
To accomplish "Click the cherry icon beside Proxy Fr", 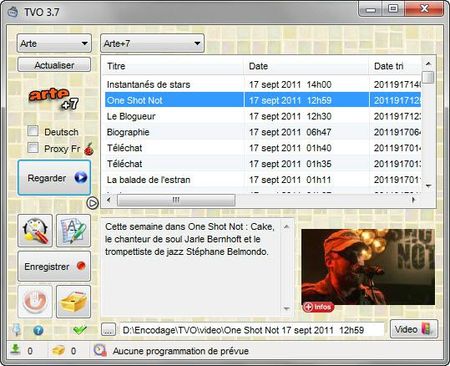I will click(x=89, y=149).
